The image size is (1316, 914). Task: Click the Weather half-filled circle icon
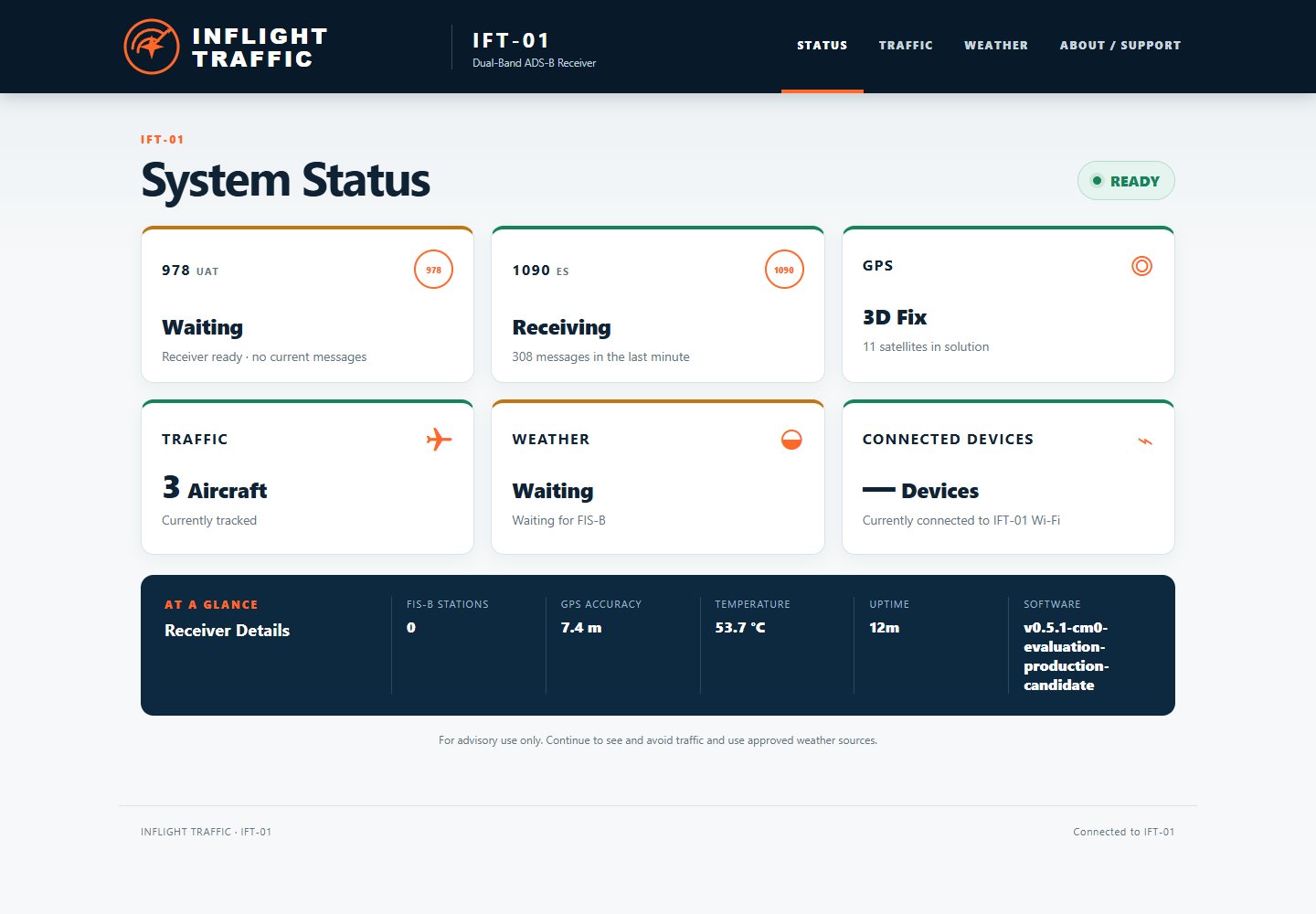tap(791, 440)
